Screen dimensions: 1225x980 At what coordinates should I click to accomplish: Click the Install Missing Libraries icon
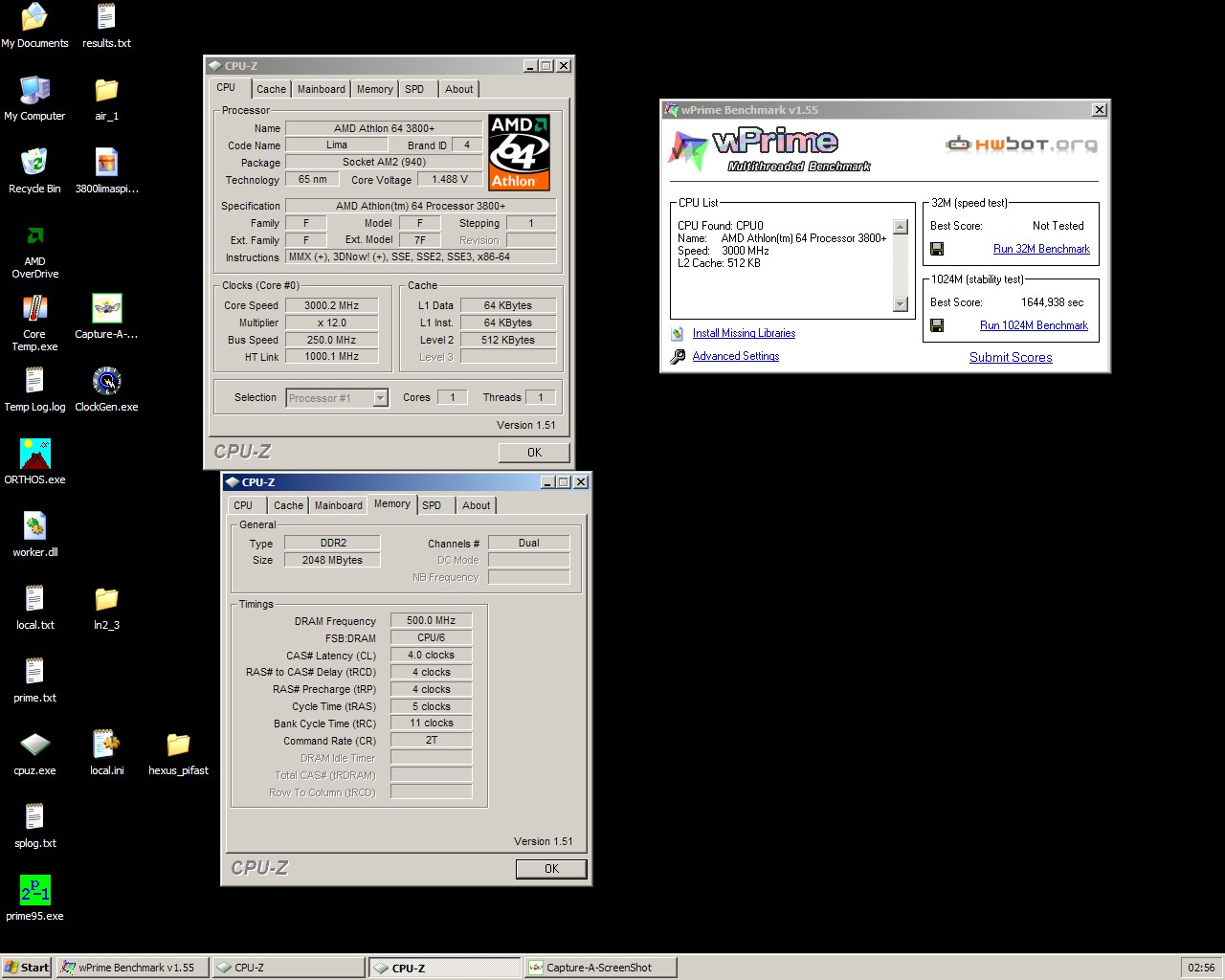678,333
